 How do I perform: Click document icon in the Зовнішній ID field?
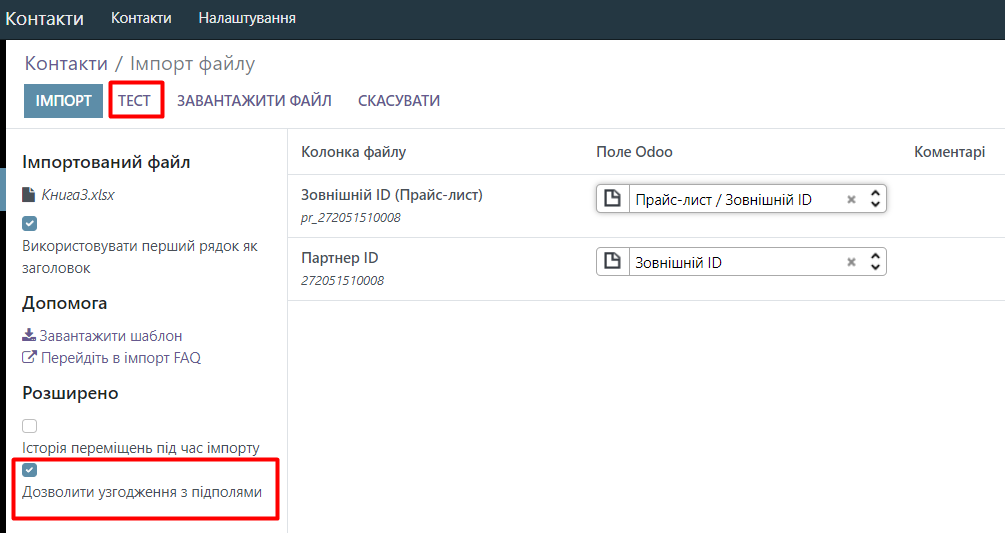pos(613,262)
